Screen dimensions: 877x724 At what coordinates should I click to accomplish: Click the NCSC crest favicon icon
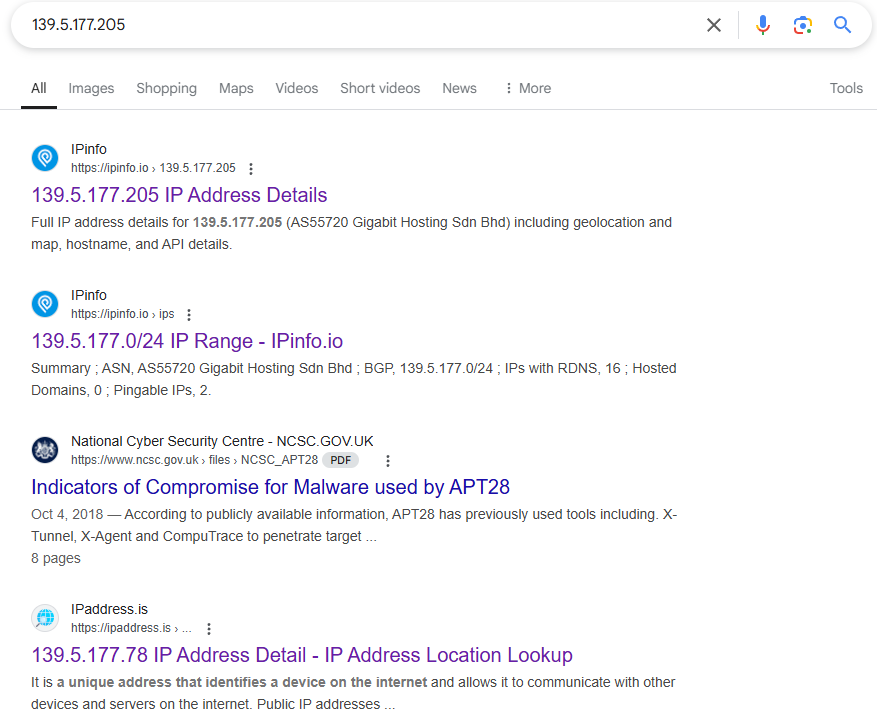click(x=45, y=450)
